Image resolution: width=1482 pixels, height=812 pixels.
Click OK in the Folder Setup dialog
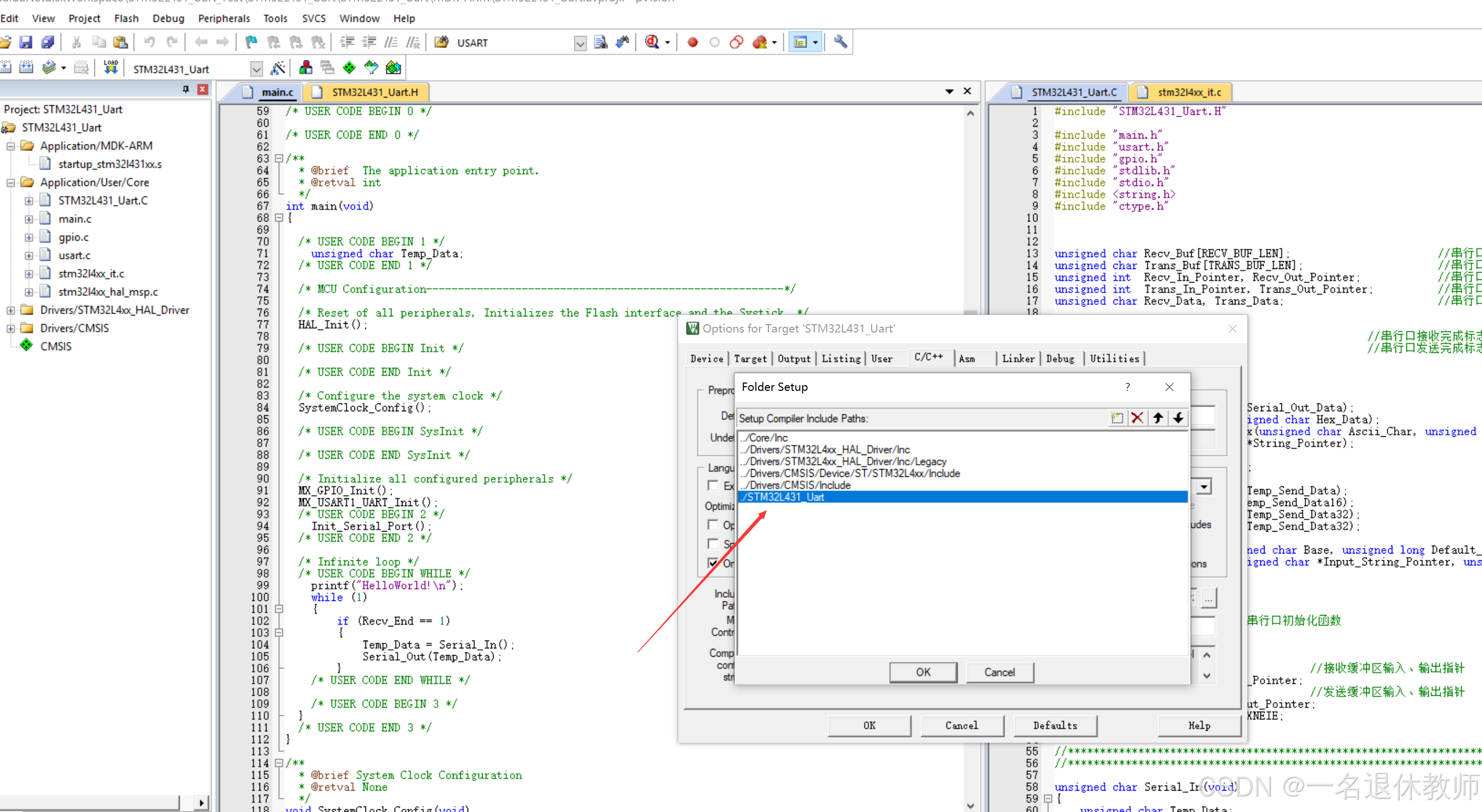coord(923,672)
